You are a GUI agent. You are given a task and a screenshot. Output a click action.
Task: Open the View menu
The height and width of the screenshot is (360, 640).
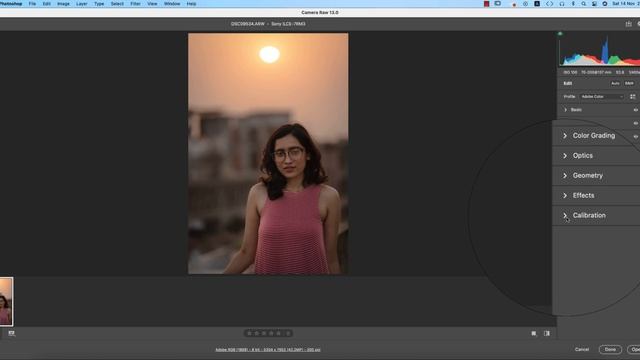pyautogui.click(x=152, y=4)
